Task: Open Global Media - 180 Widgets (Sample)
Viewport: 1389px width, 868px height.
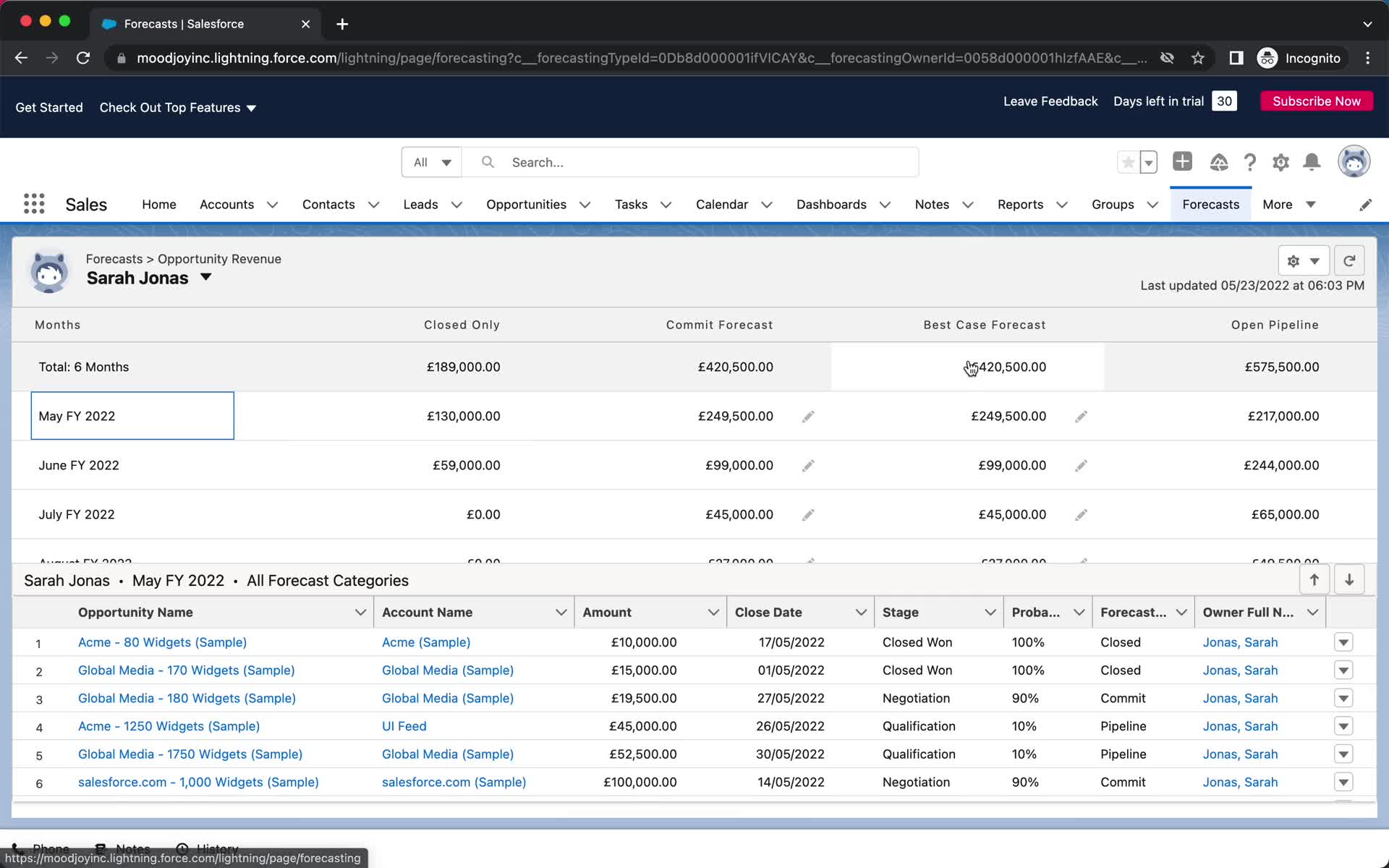Action: point(187,698)
